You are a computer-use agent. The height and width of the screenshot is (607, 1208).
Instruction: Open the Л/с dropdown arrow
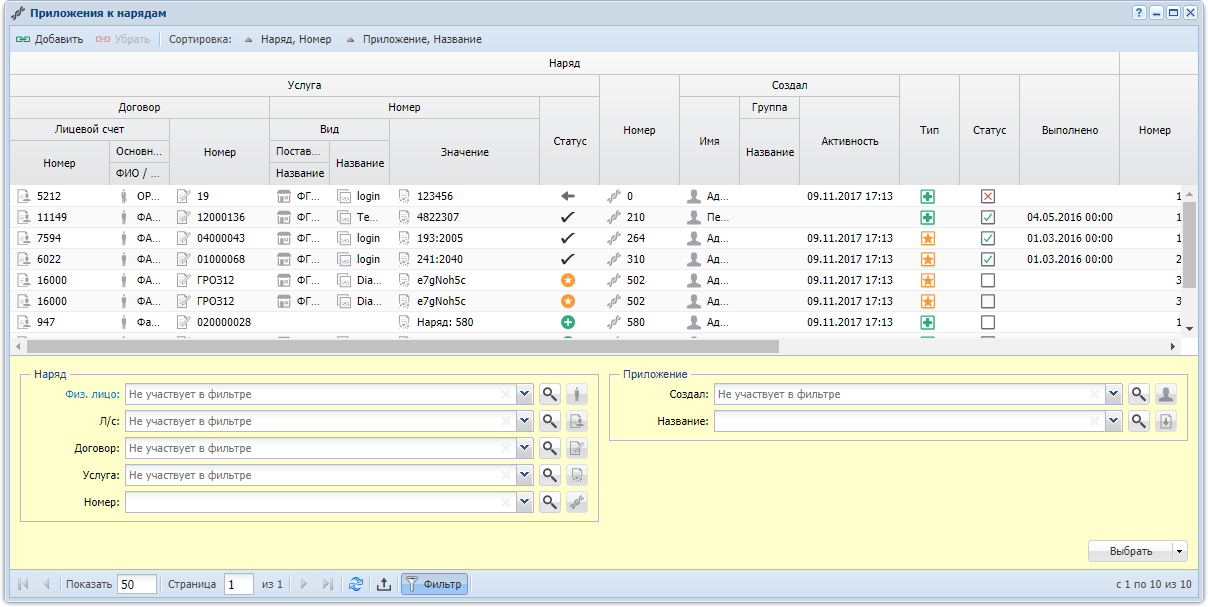point(525,421)
